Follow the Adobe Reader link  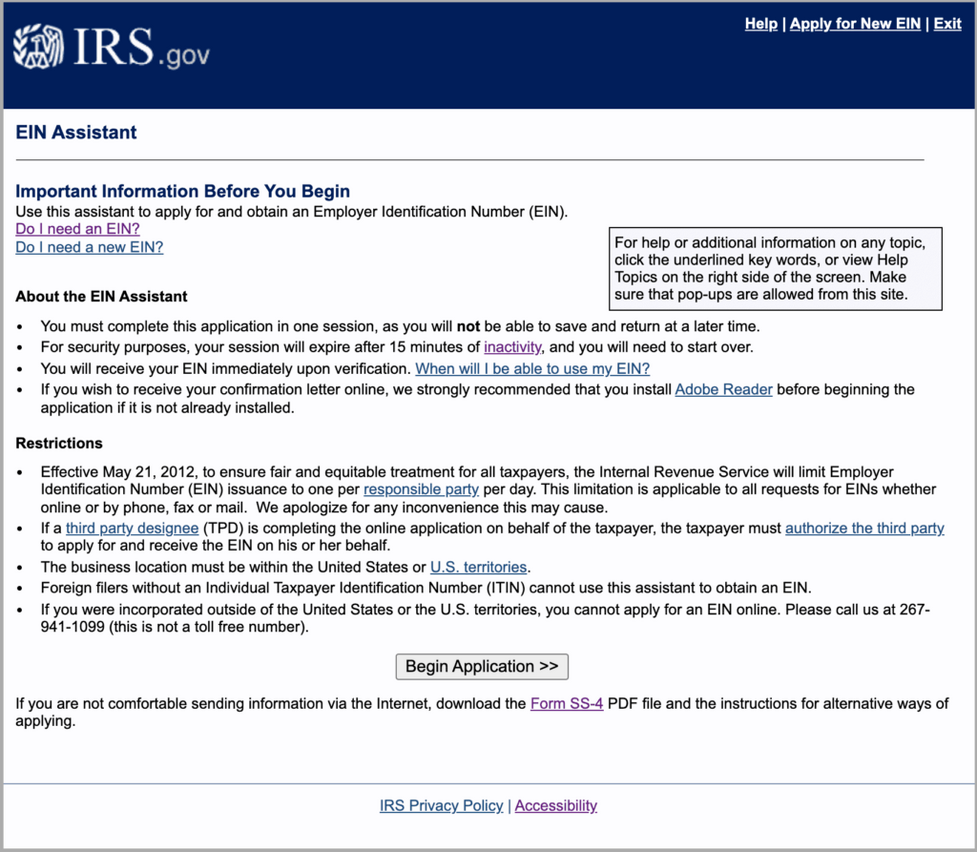723,389
